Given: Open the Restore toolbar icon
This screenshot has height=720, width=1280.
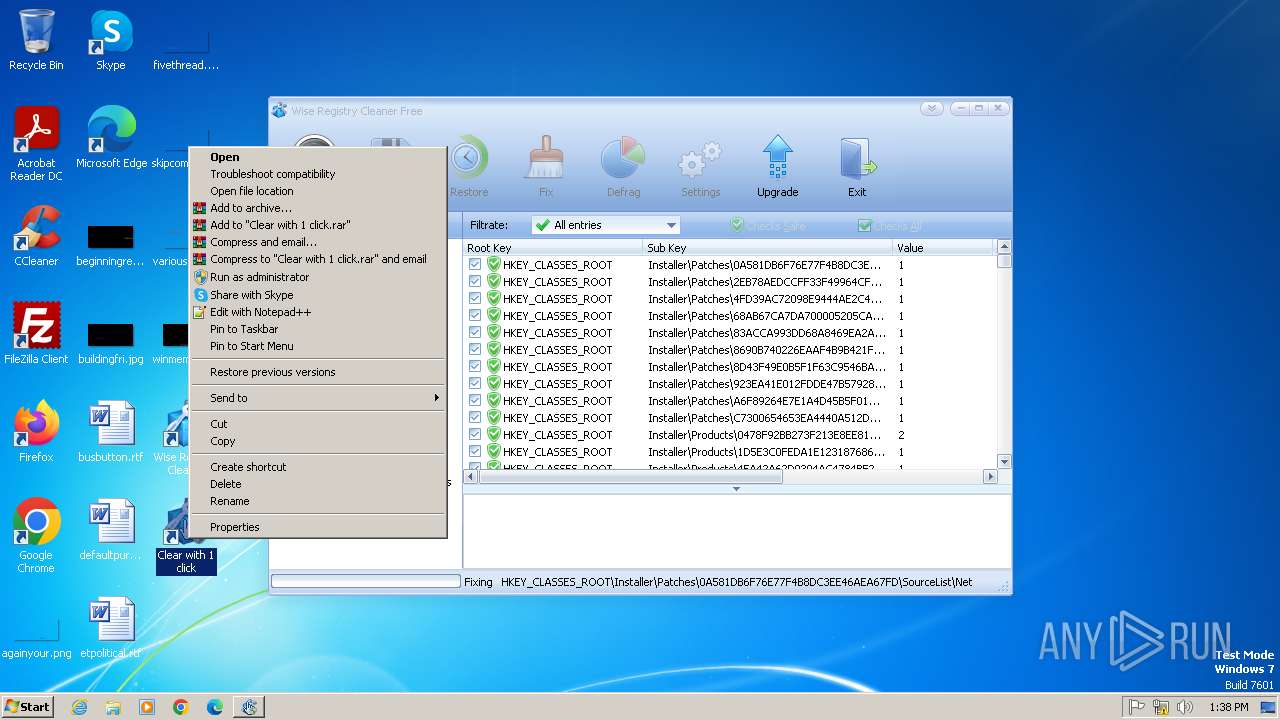Looking at the screenshot, I should click(468, 168).
